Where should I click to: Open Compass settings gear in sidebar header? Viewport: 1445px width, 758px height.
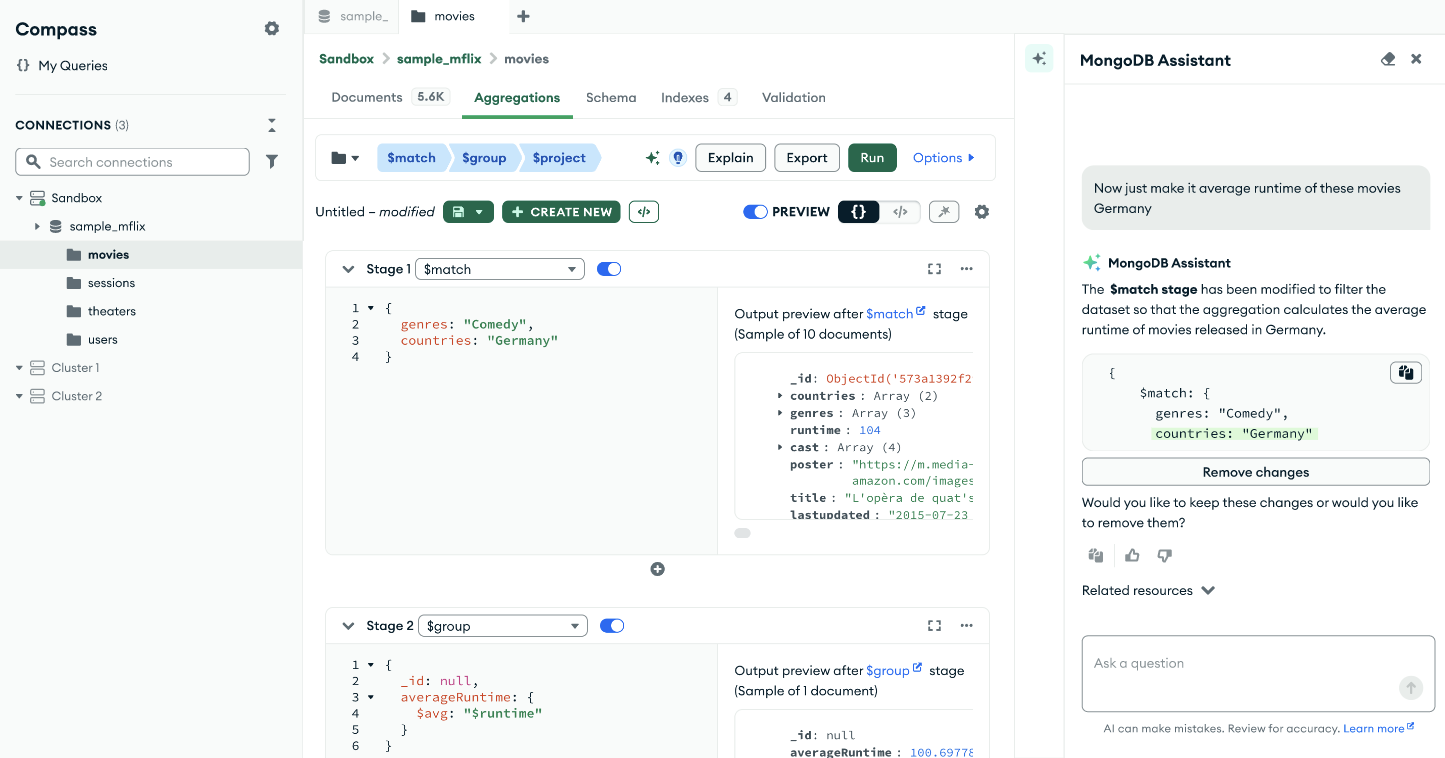point(272,29)
